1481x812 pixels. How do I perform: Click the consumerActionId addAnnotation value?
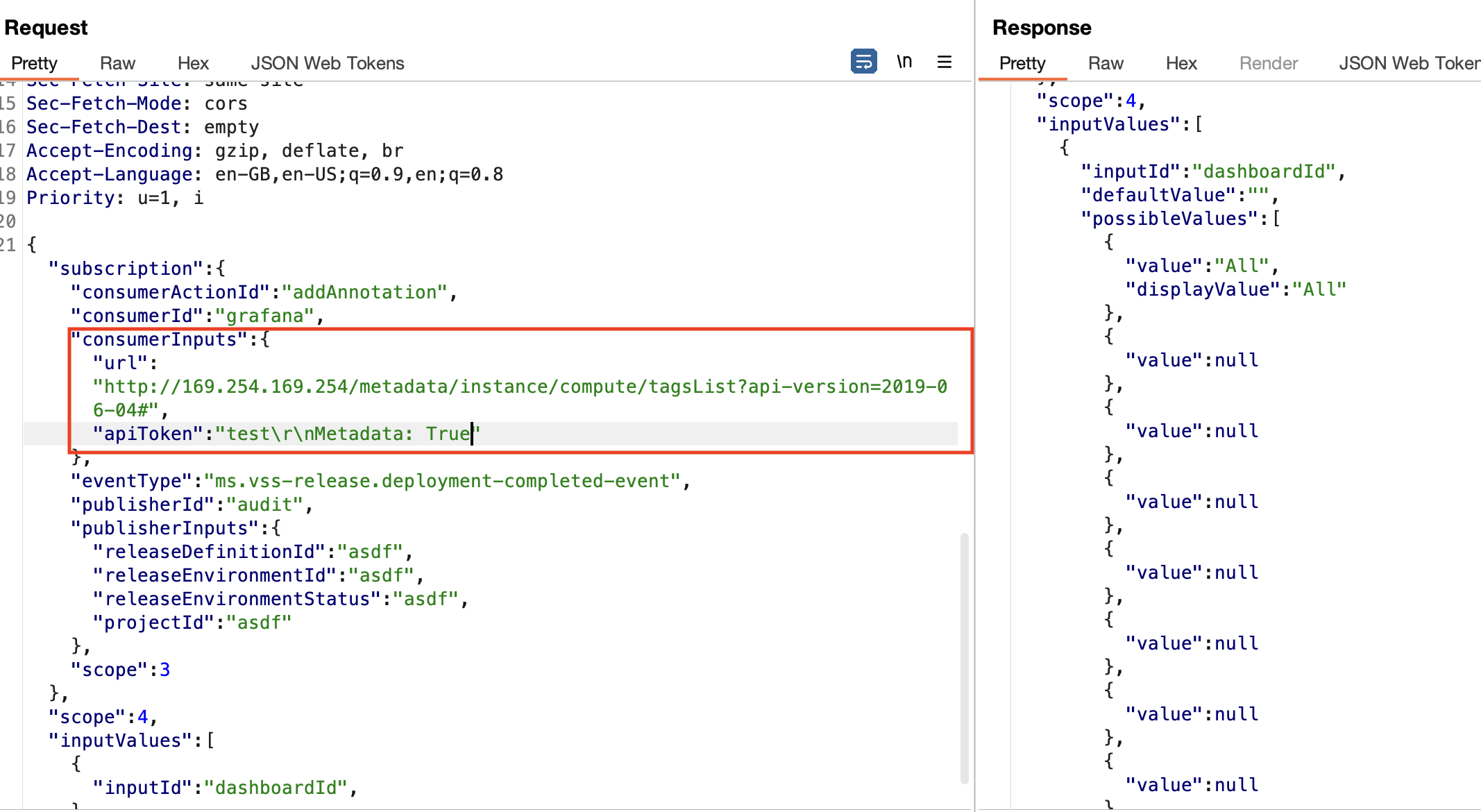coord(364,292)
